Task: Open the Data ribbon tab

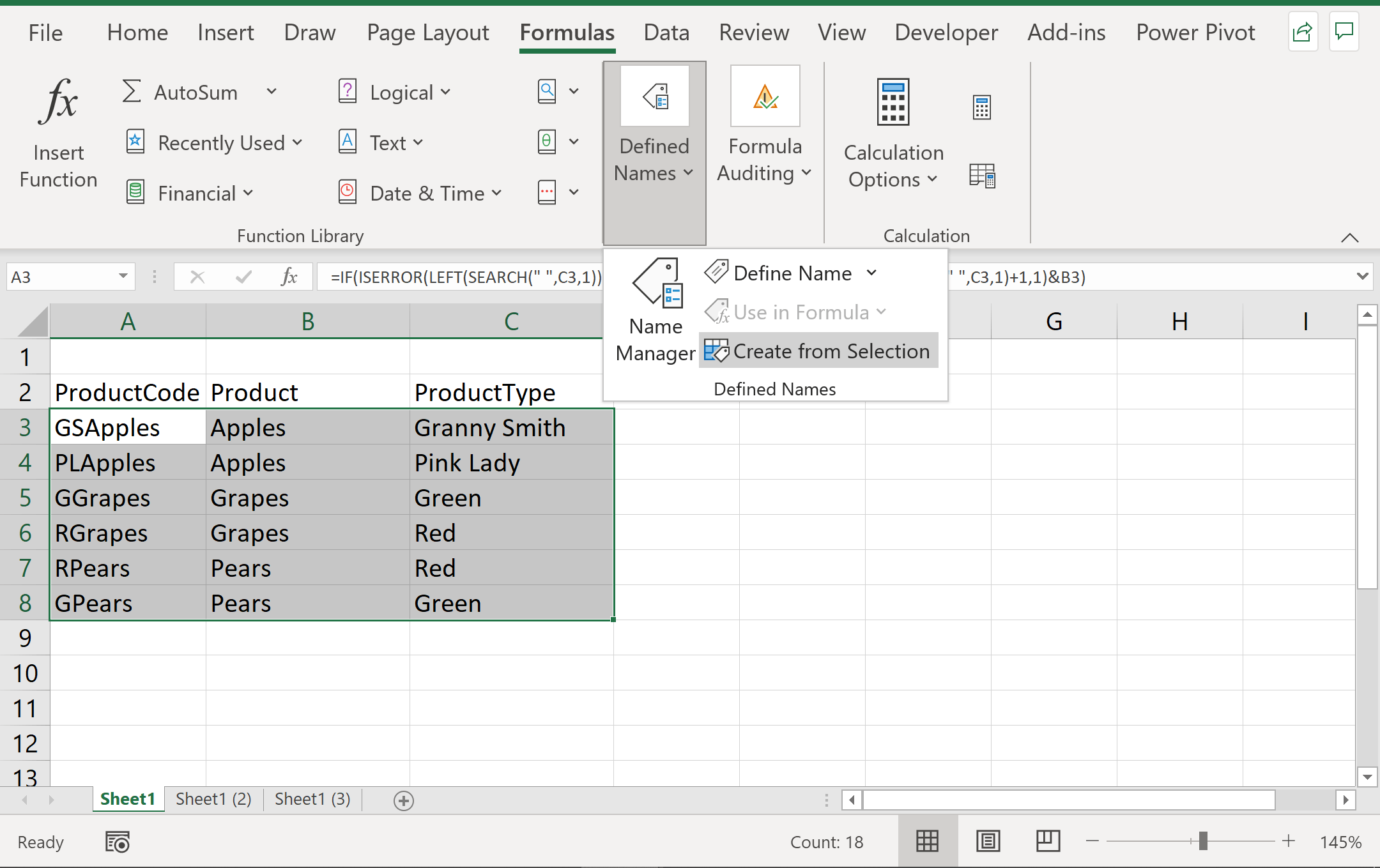Action: pos(666,33)
